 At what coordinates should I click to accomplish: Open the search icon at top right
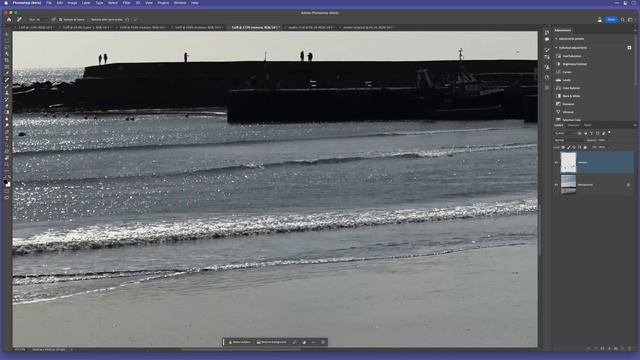pyautogui.click(x=622, y=20)
